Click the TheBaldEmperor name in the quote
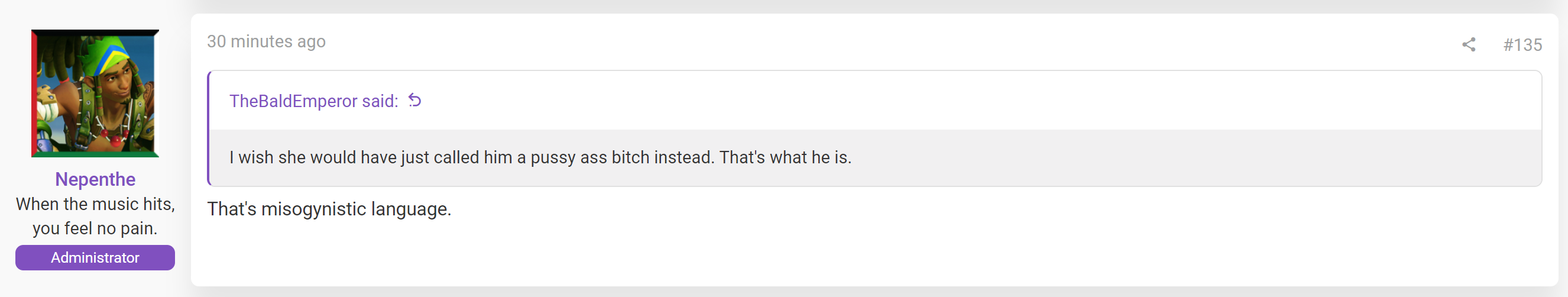This screenshot has width=1568, height=297. coord(293,101)
